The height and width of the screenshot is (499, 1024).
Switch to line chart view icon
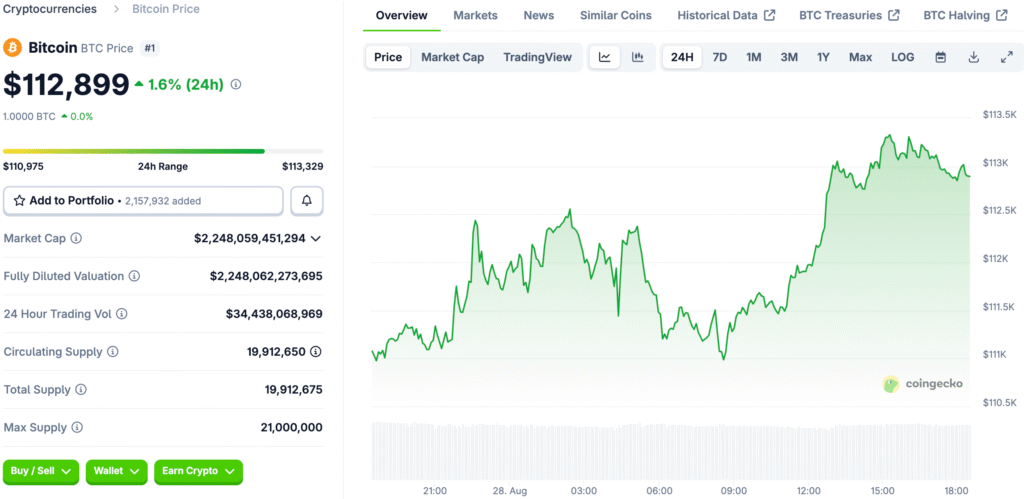tap(605, 57)
